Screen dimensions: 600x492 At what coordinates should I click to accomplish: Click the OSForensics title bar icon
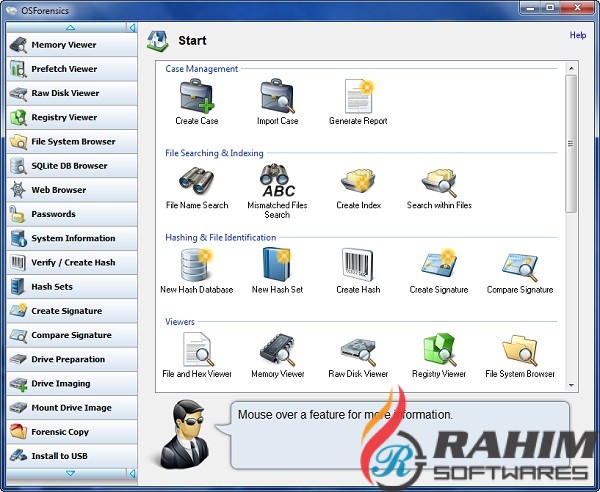pyautogui.click(x=11, y=10)
